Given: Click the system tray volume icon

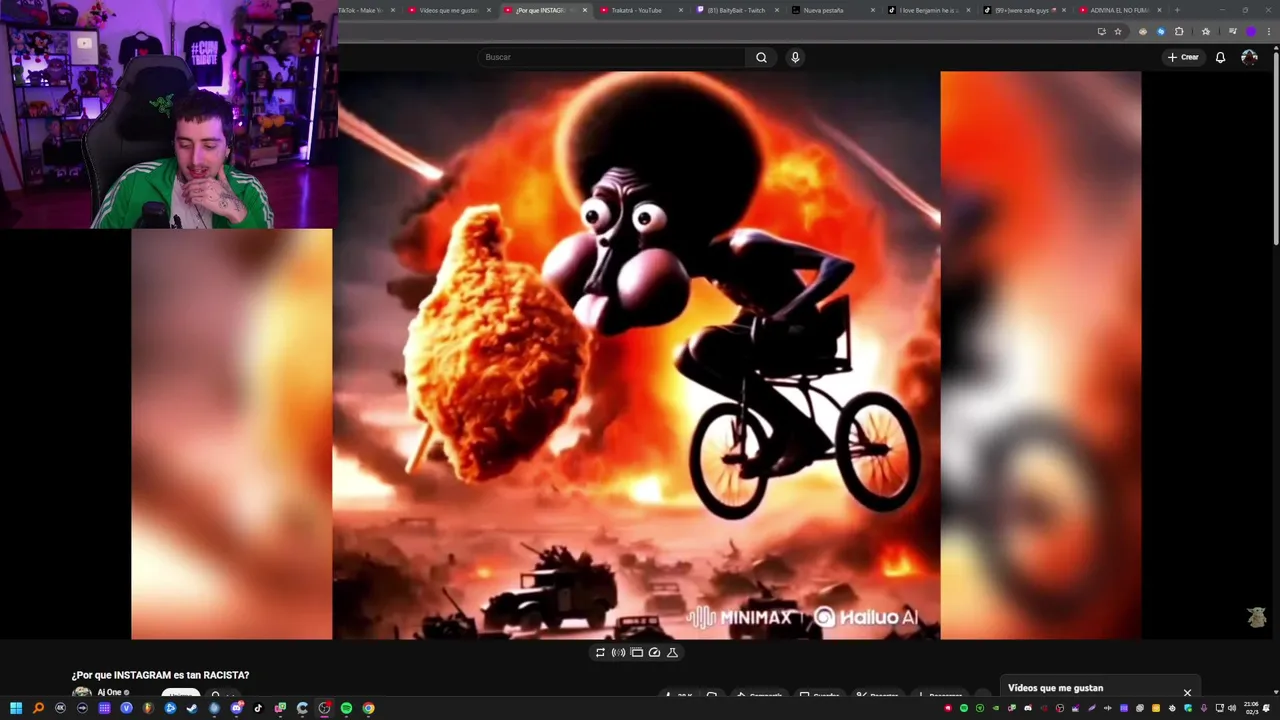Looking at the screenshot, I should 1232,708.
